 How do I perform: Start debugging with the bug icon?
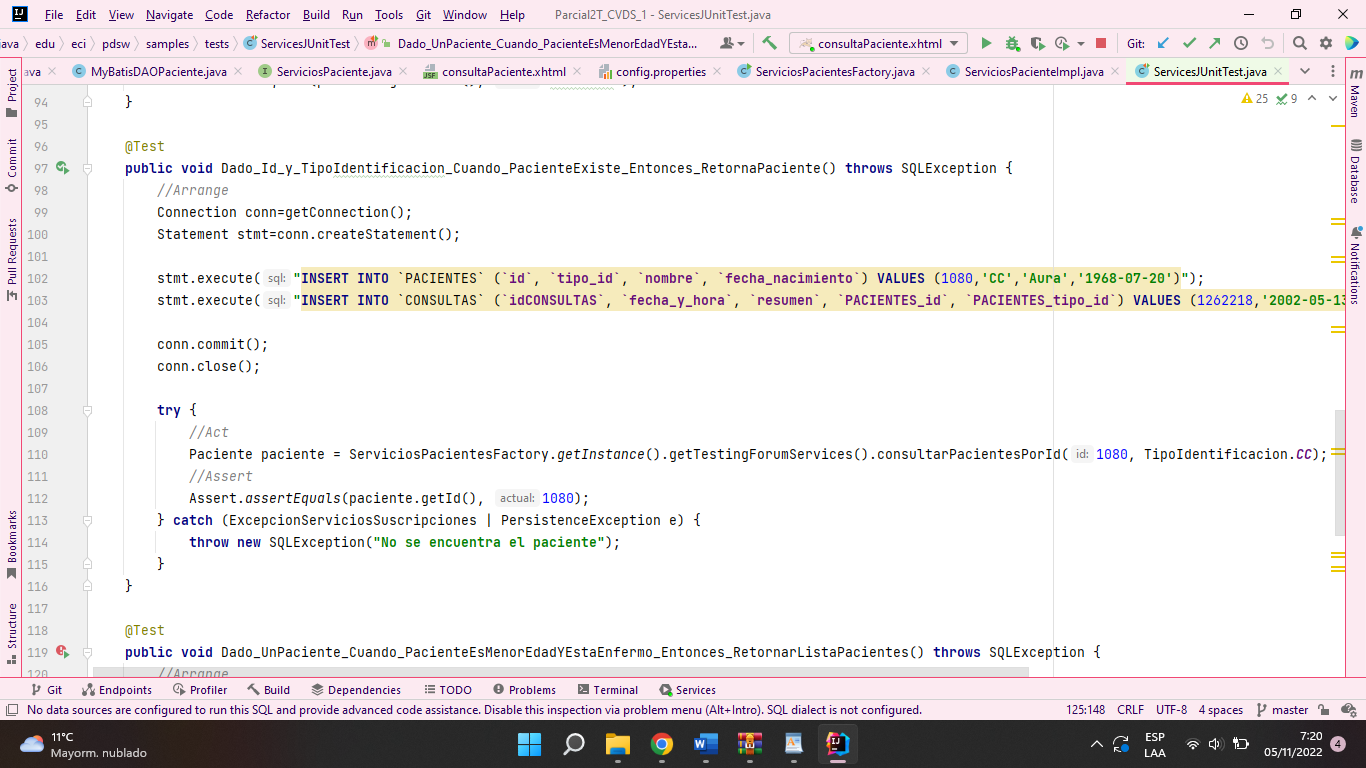tap(1012, 43)
